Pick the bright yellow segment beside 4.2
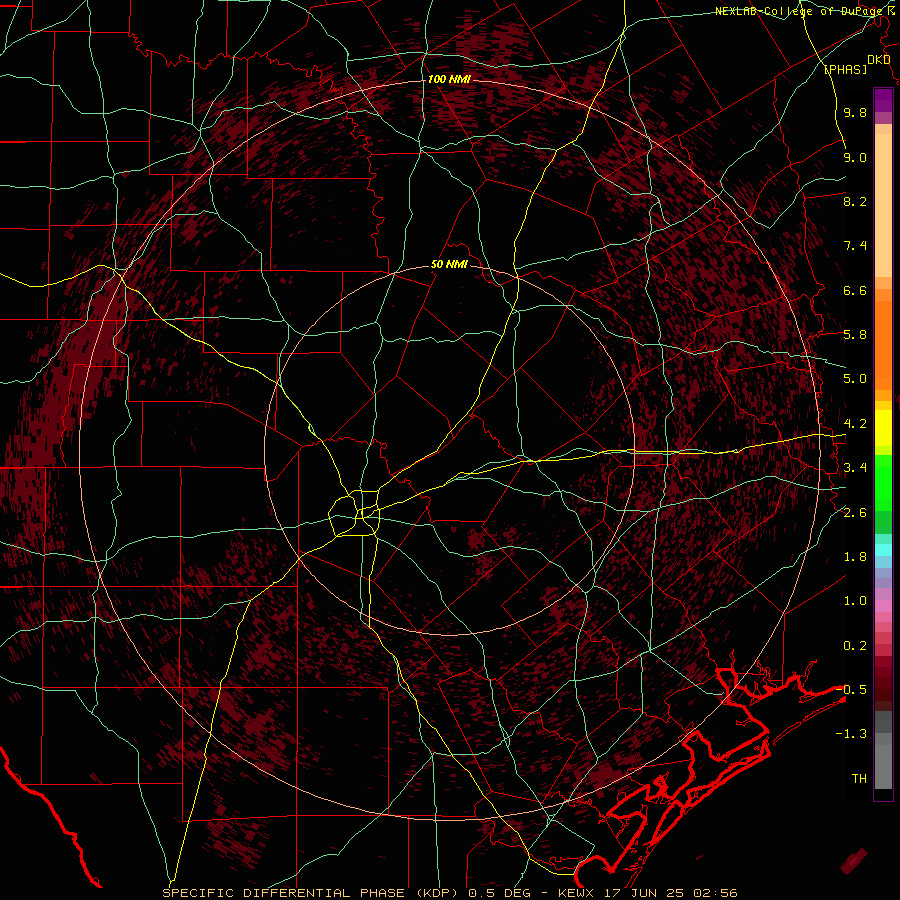900x900 pixels. coord(883,428)
